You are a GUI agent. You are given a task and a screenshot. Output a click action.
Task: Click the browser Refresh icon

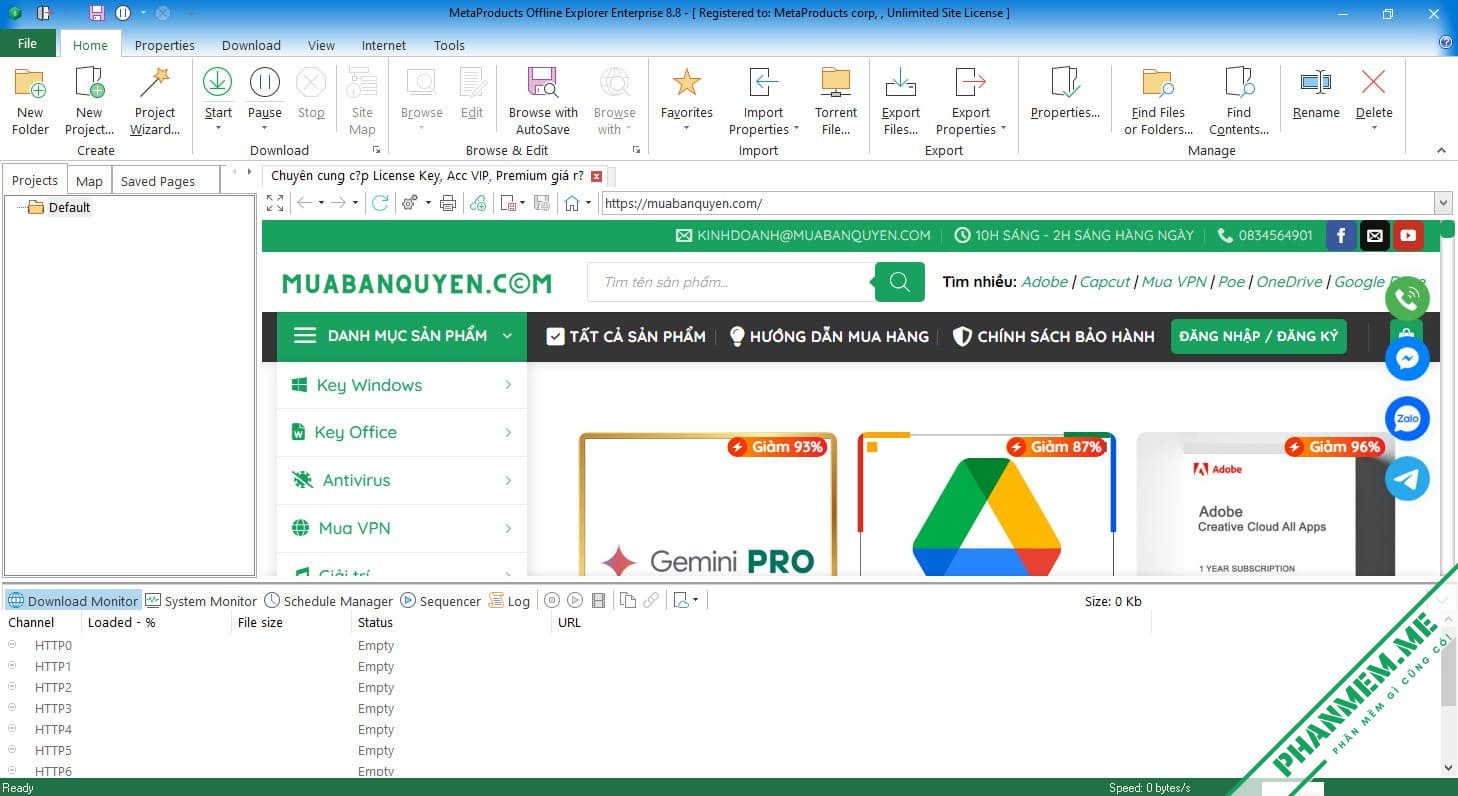pos(380,203)
